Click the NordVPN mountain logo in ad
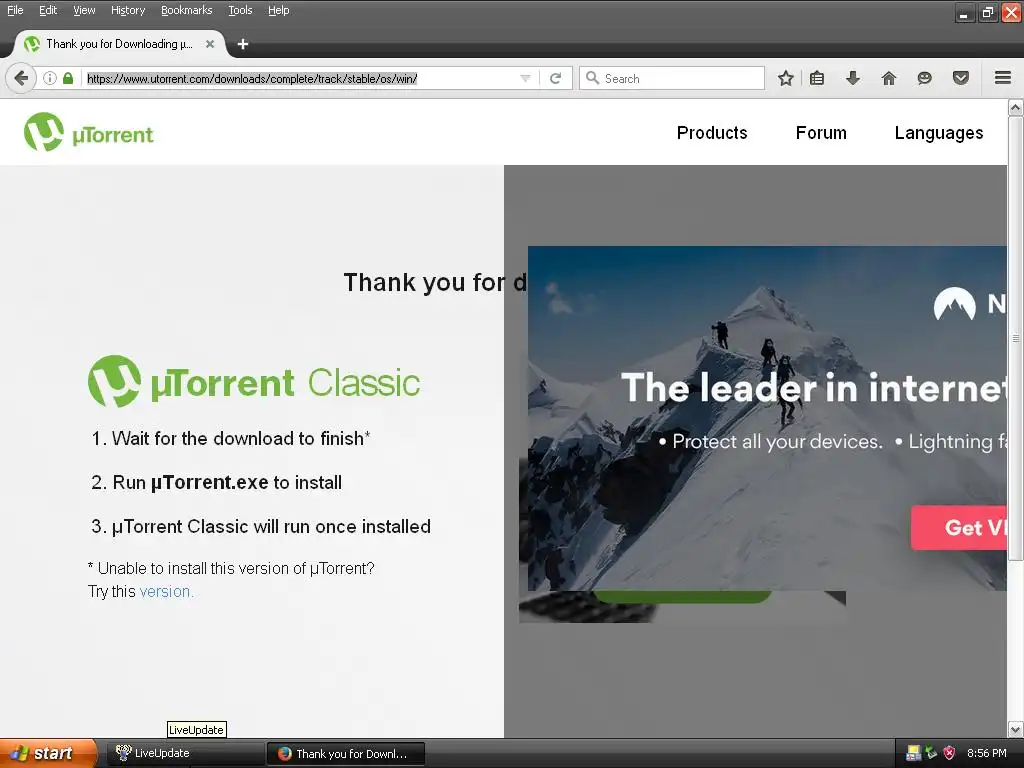 pyautogui.click(x=954, y=304)
